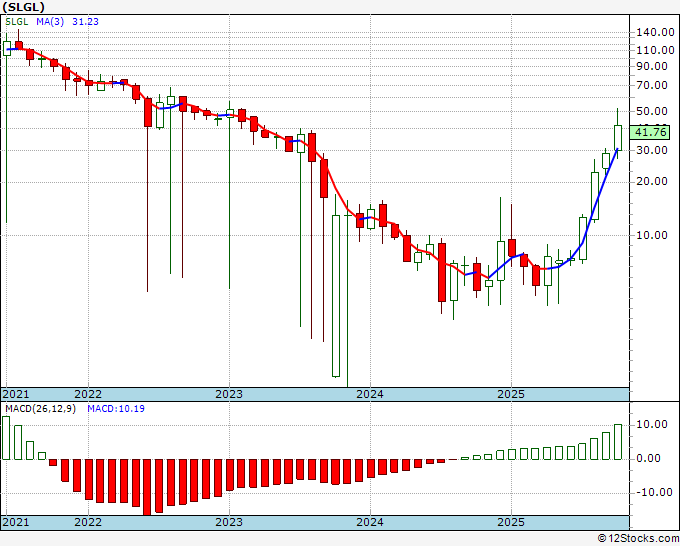Click the 70.00 price axis label
The image size is (680, 546).
point(652,85)
